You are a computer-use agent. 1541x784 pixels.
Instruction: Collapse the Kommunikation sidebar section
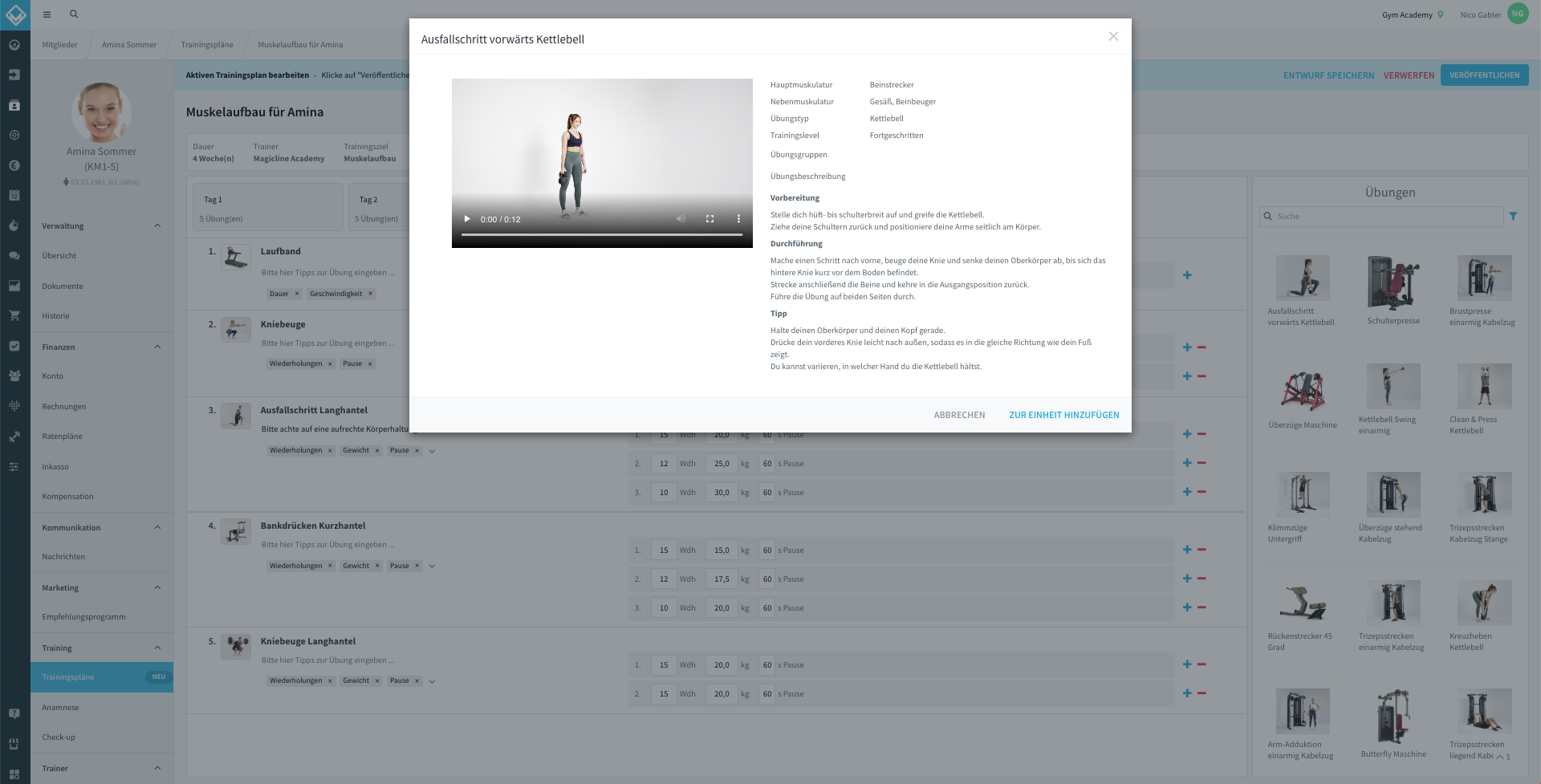157,527
